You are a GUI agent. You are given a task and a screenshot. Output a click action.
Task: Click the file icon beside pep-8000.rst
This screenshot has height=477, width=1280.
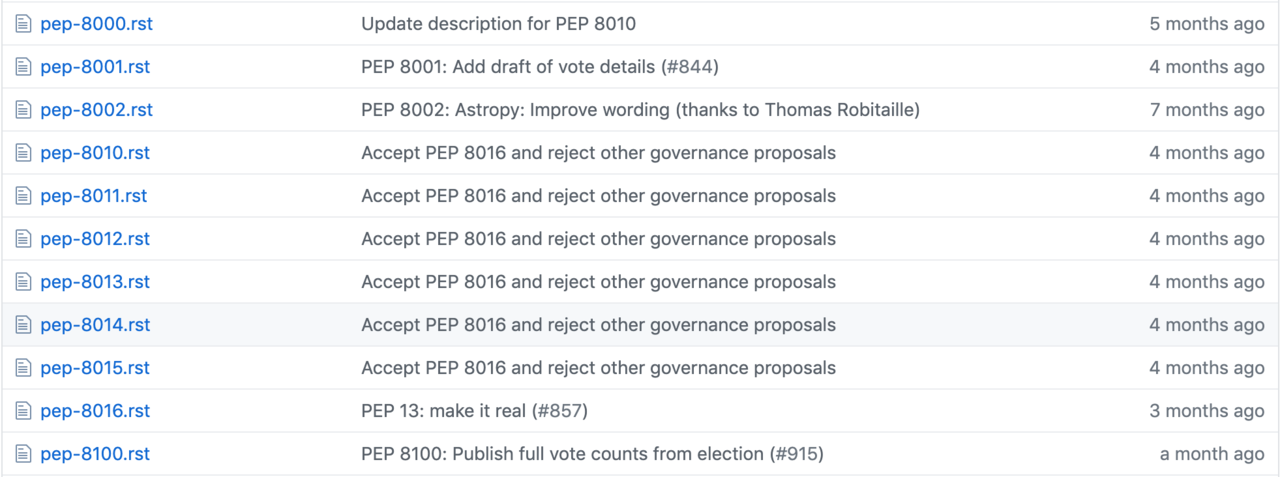coord(24,24)
